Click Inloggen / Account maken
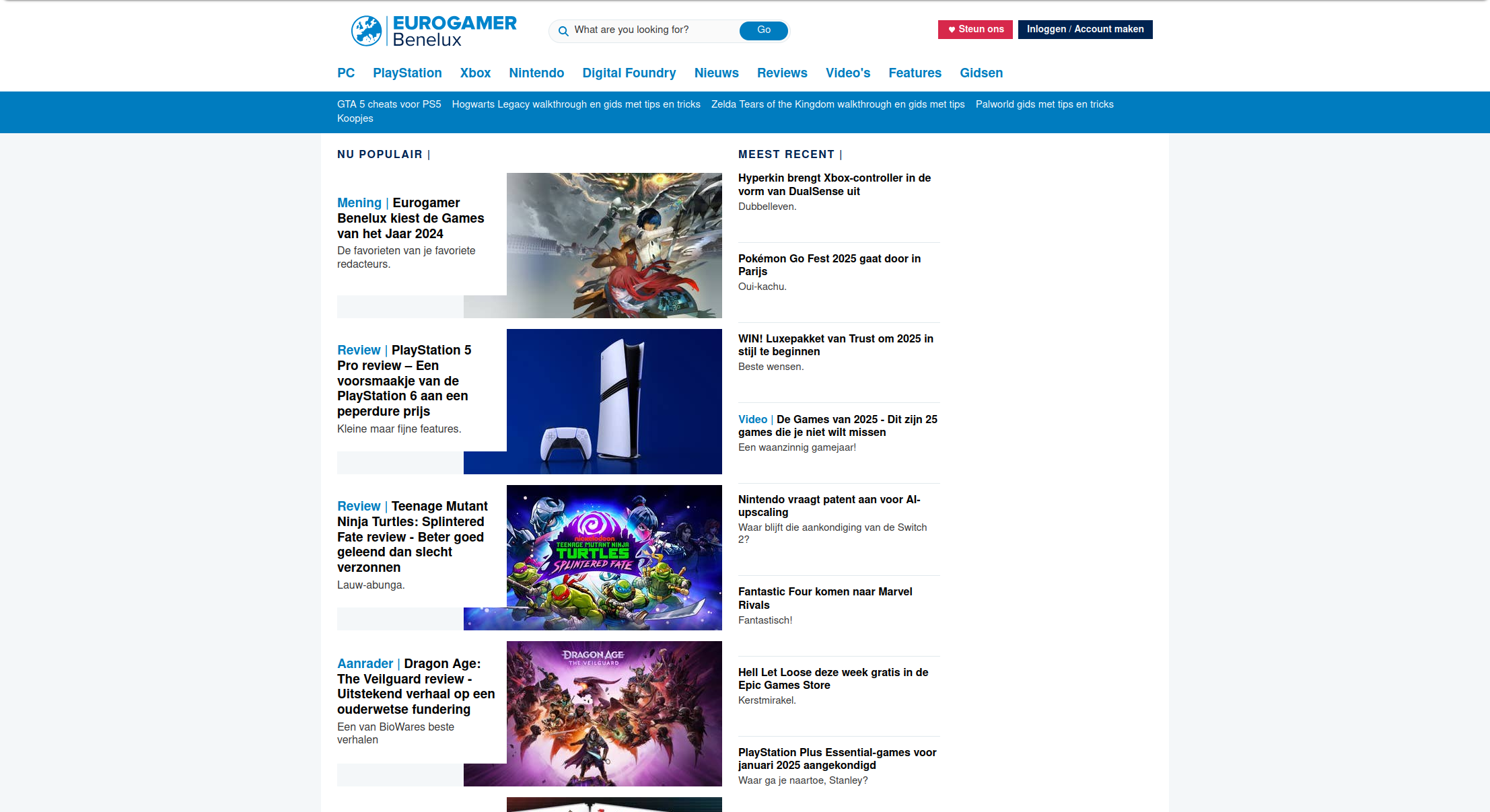Image resolution: width=1490 pixels, height=812 pixels. click(x=1085, y=29)
